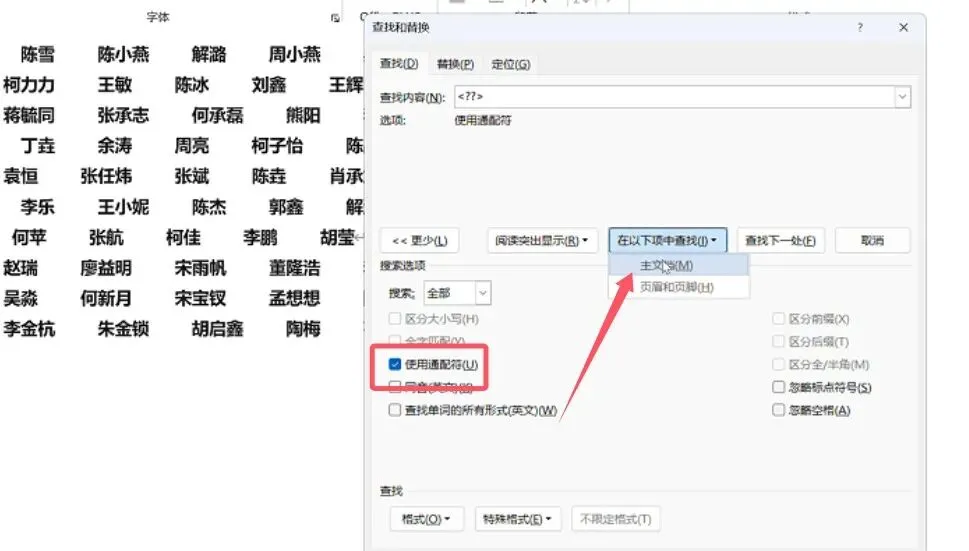
Task: Open the 在以下项中查找(I) dropdown
Action: click(667, 240)
